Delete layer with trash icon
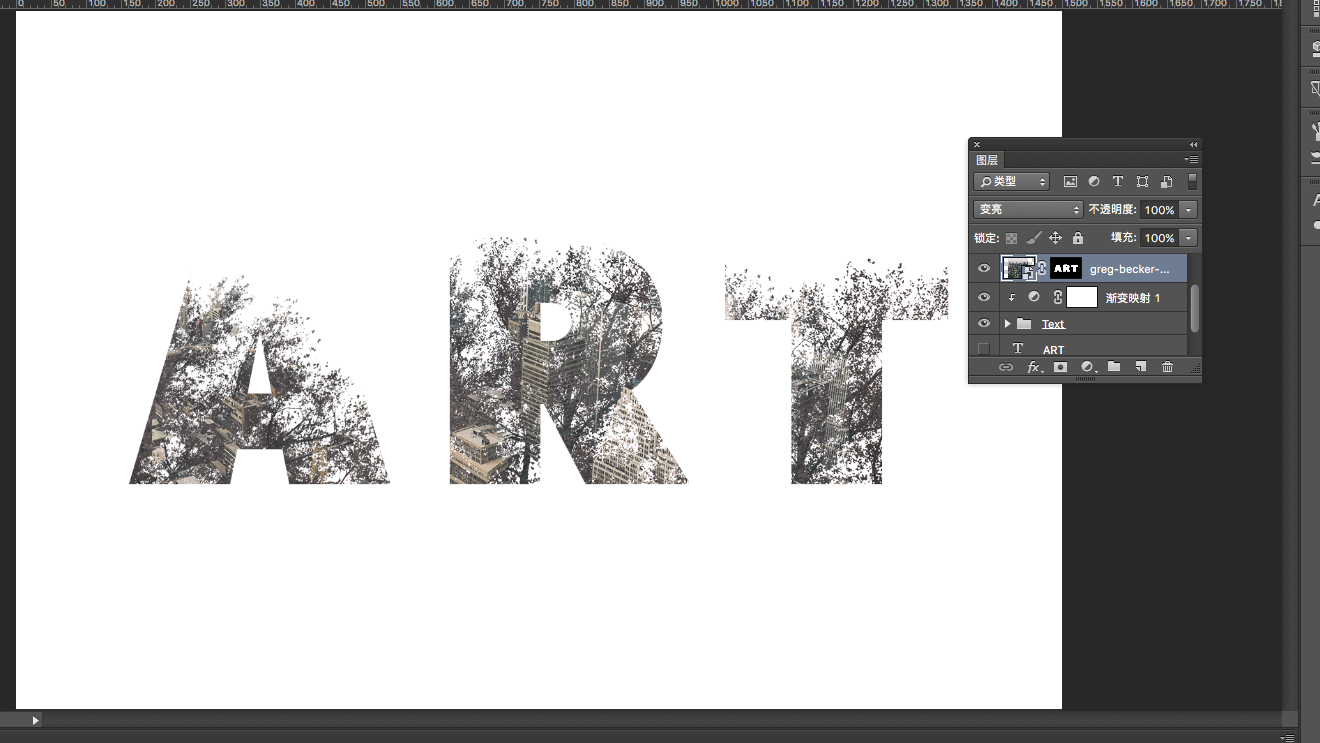This screenshot has width=1320, height=743. pyautogui.click(x=1167, y=368)
